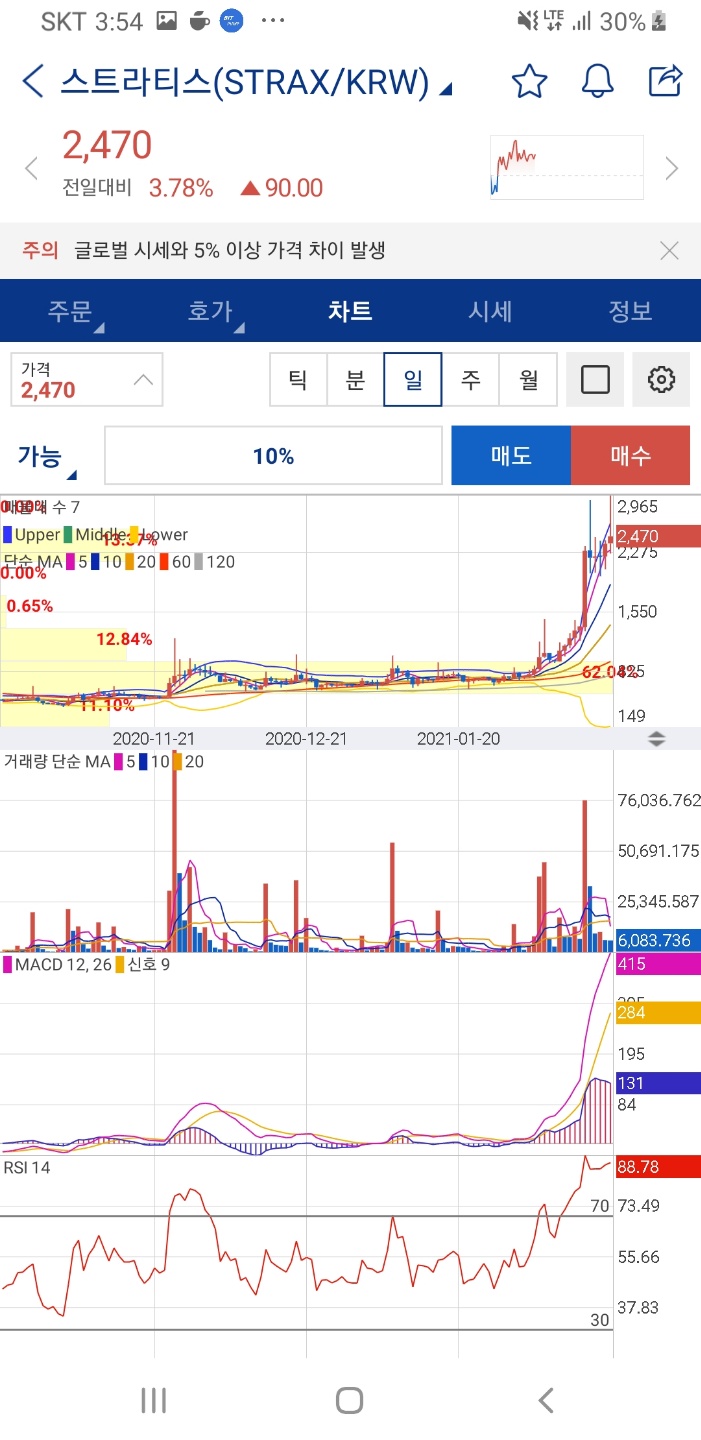Tap the Bollinger Middle legend color swatch
Viewport: 701px width, 1440px height.
click(68, 535)
